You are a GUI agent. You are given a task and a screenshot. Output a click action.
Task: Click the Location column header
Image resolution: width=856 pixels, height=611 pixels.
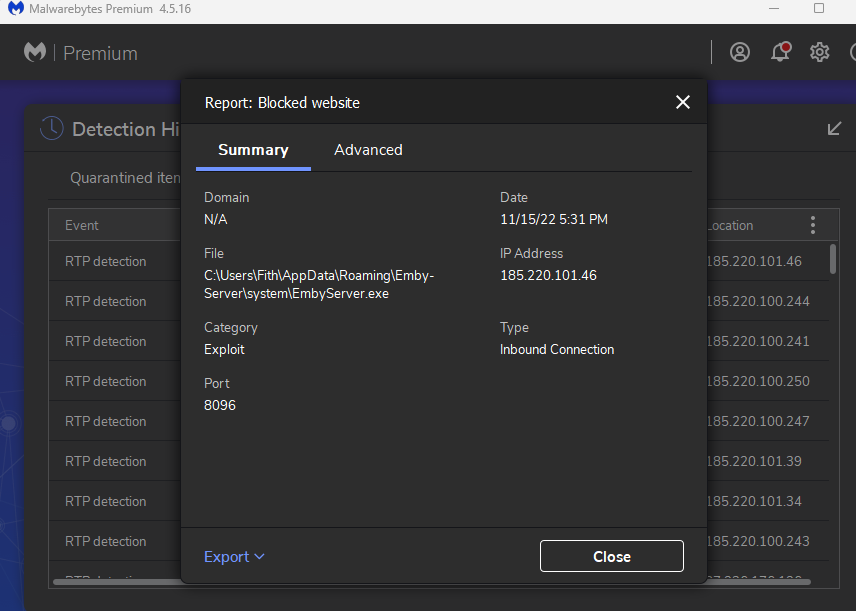point(730,225)
